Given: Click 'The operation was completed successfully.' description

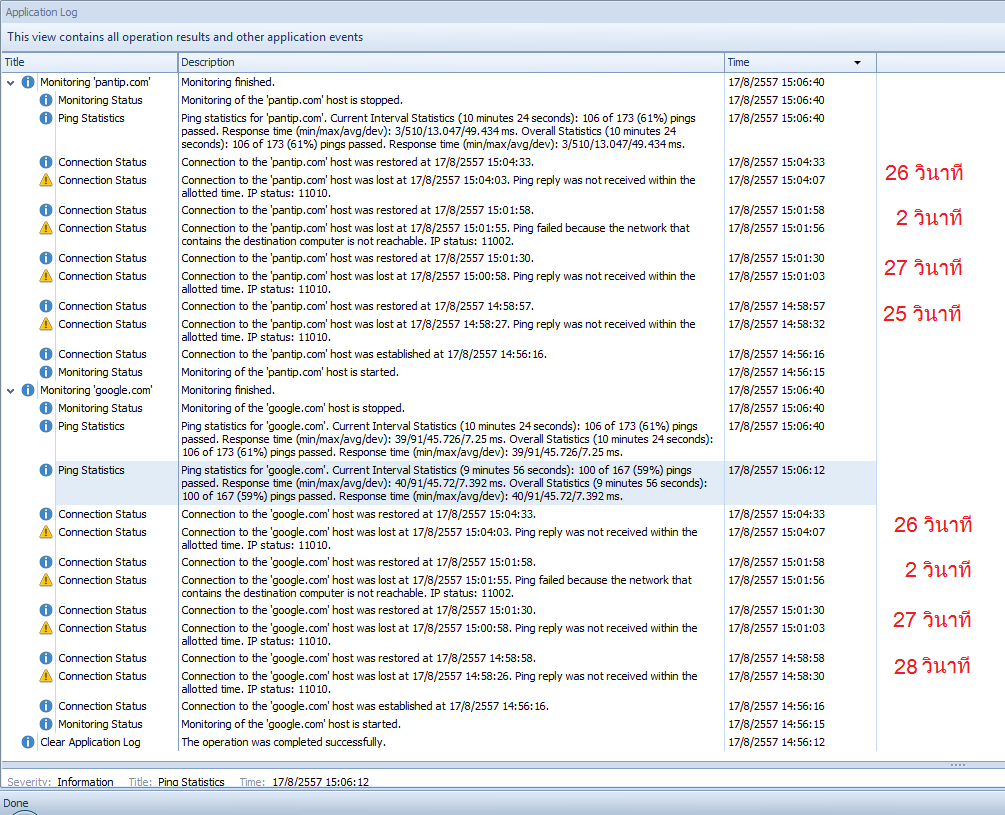Looking at the screenshot, I should pyautogui.click(x=283, y=742).
